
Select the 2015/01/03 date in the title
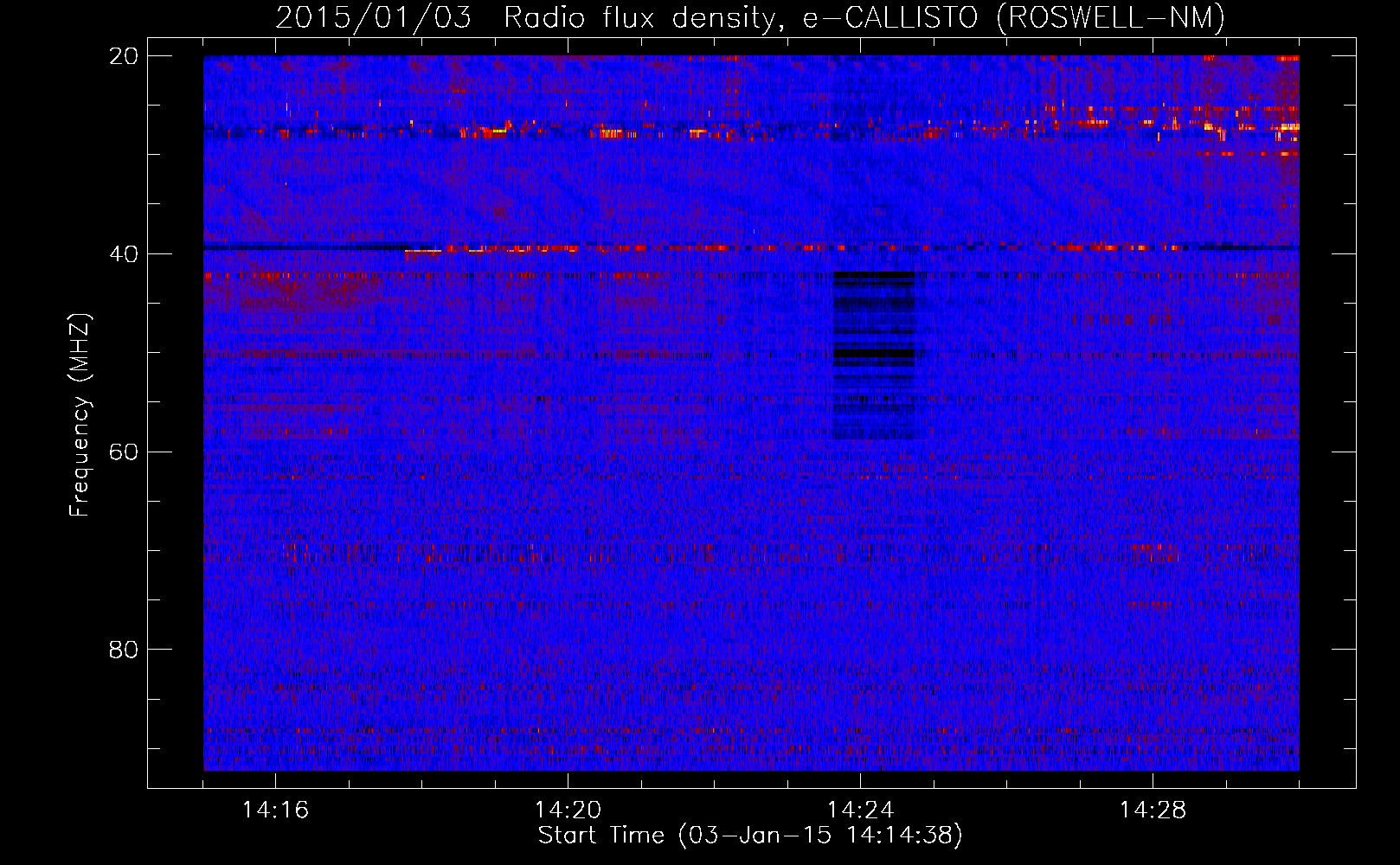point(374,17)
